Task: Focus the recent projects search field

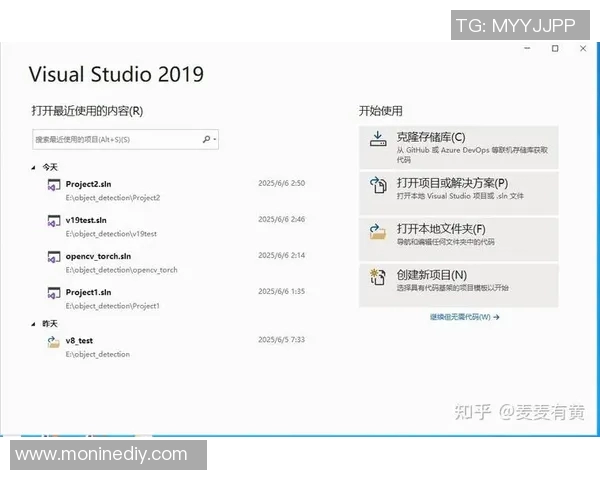Action: coord(125,139)
